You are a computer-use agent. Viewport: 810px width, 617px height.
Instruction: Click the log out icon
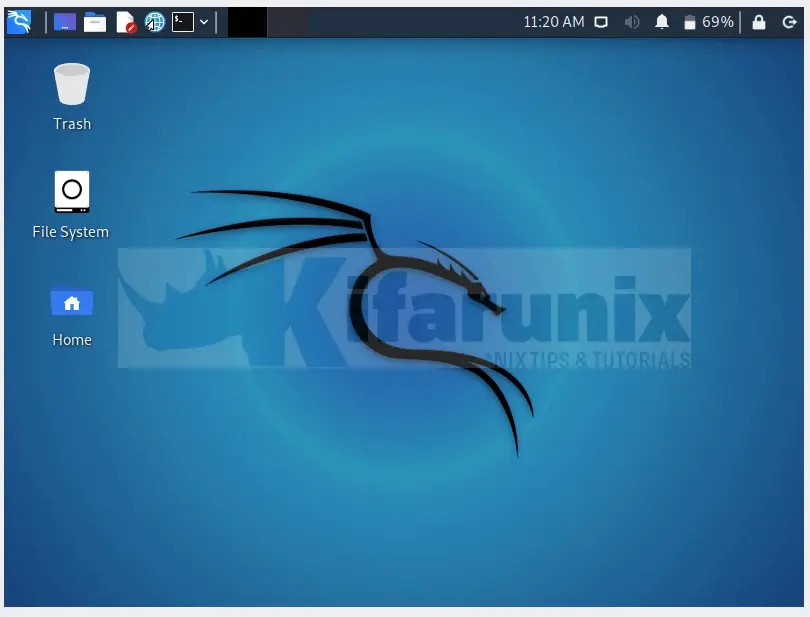[x=789, y=22]
